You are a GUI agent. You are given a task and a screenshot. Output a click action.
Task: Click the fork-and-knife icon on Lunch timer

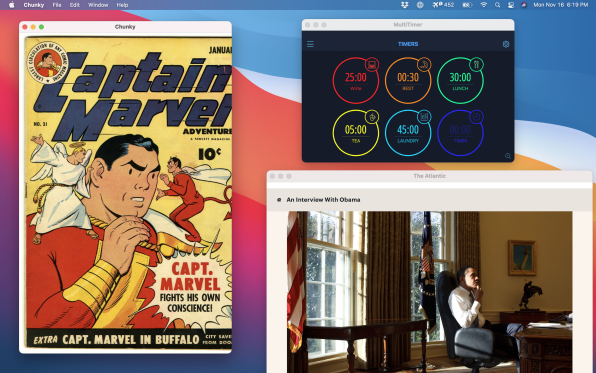click(x=476, y=65)
